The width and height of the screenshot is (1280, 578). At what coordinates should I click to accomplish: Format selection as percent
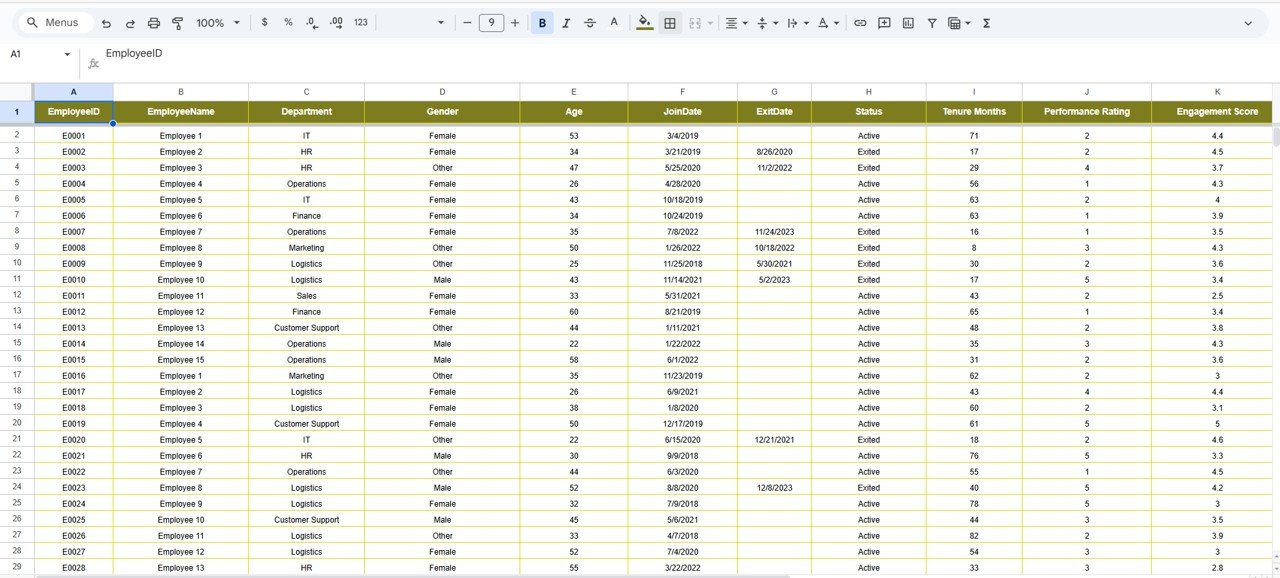288,22
